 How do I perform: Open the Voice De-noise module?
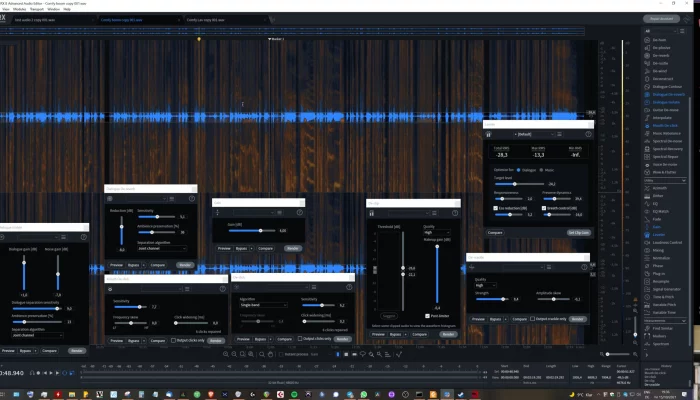coord(664,165)
